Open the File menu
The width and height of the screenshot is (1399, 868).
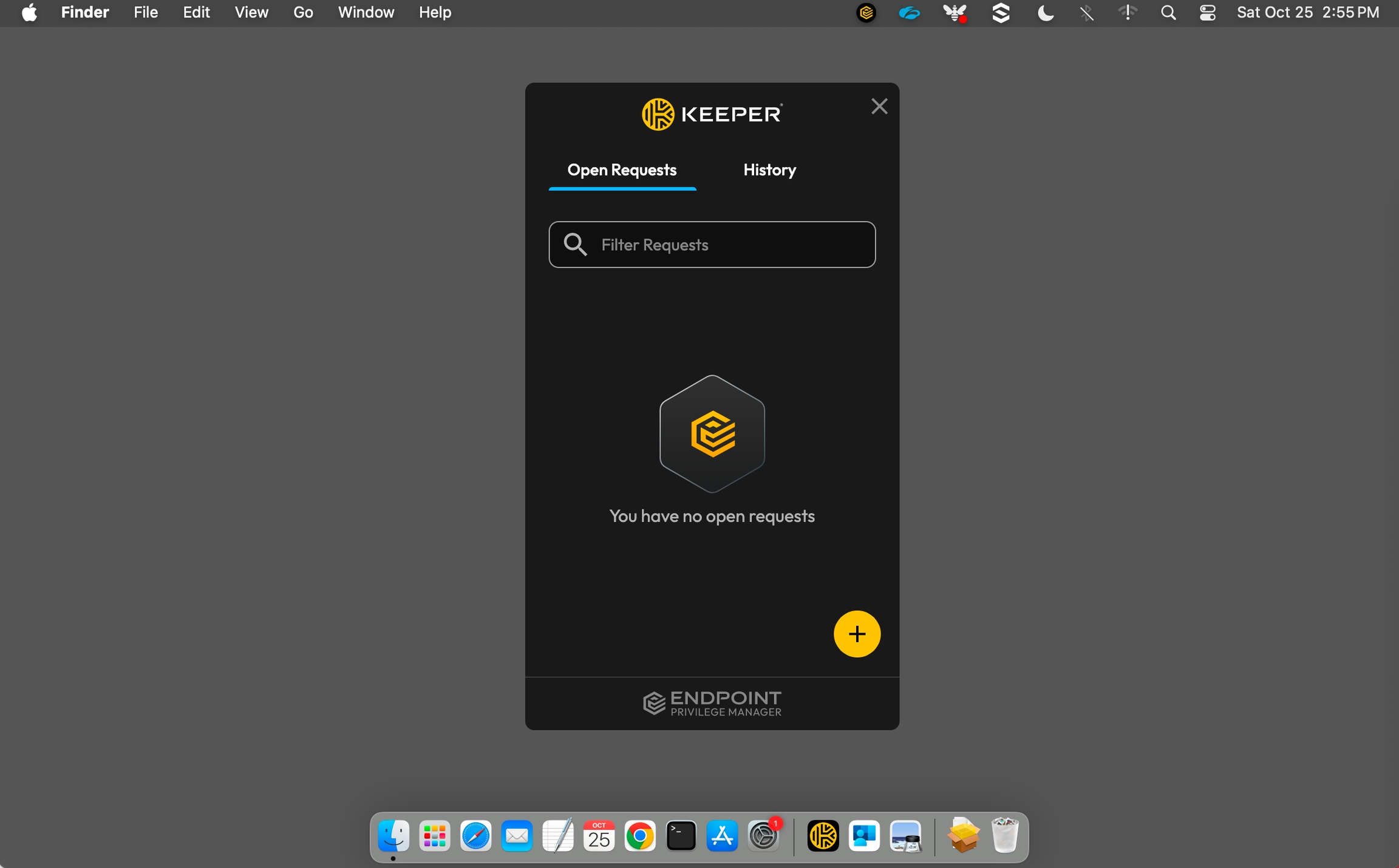(146, 12)
